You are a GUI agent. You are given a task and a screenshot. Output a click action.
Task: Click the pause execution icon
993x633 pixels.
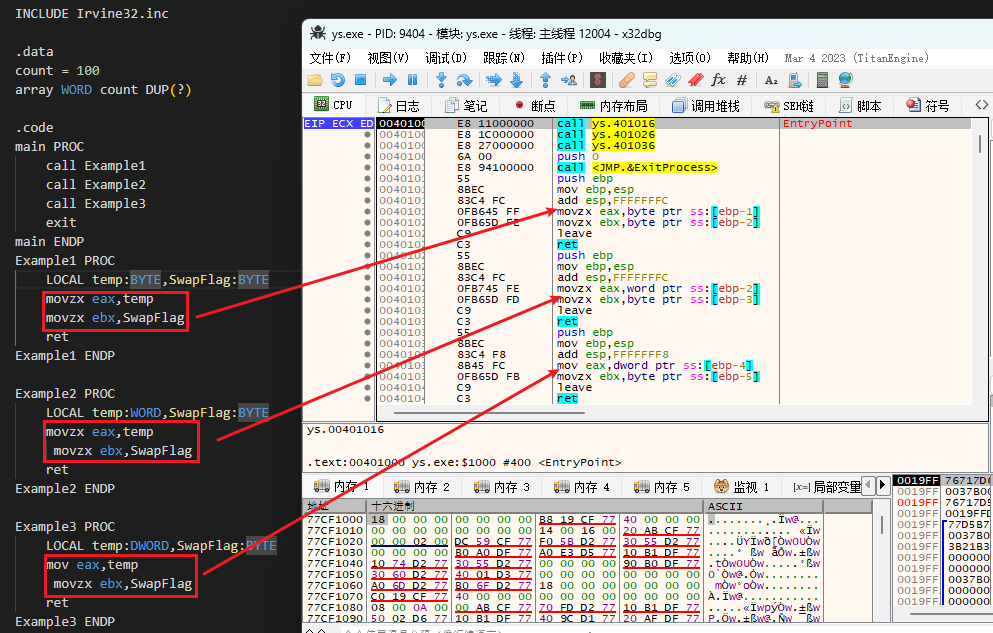coord(412,80)
